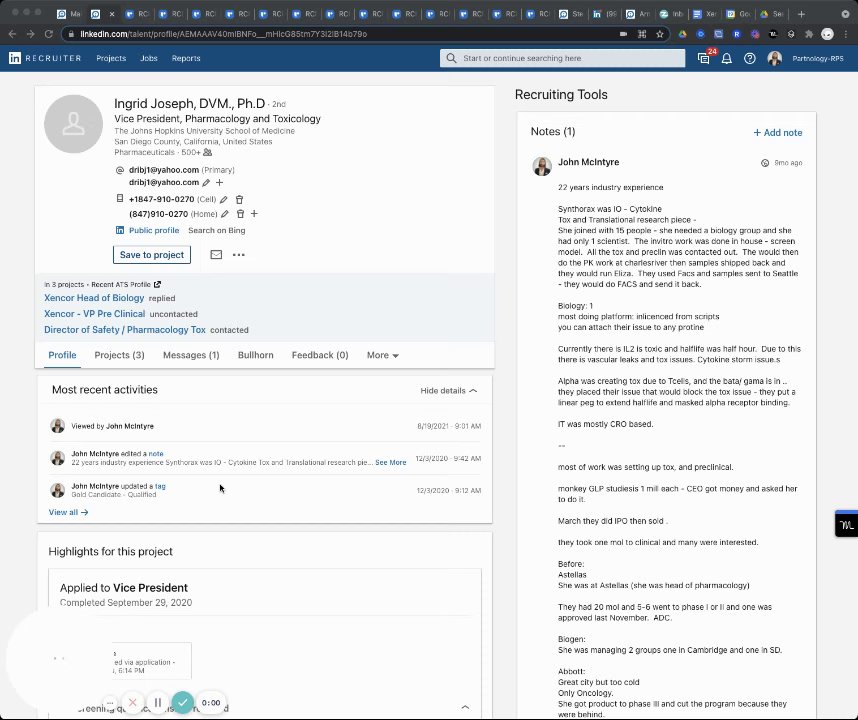The height and width of the screenshot is (720, 858).
Task: Cancel the recording with the red X button
Action: 132,702
